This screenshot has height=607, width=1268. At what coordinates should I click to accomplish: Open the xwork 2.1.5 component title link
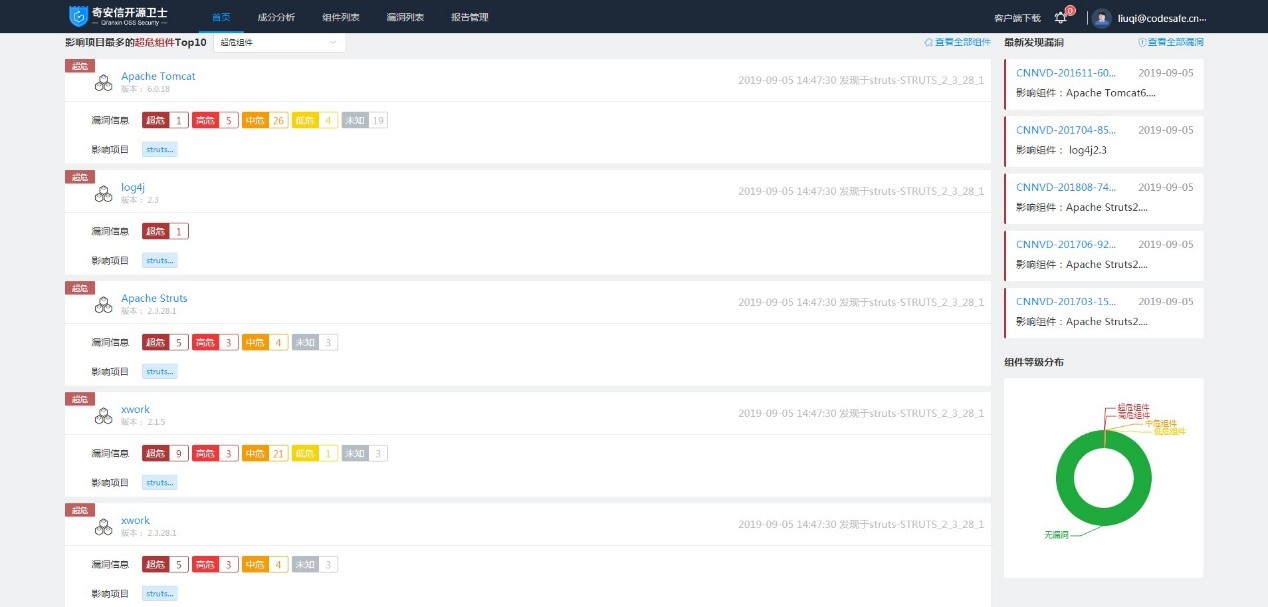(135, 409)
